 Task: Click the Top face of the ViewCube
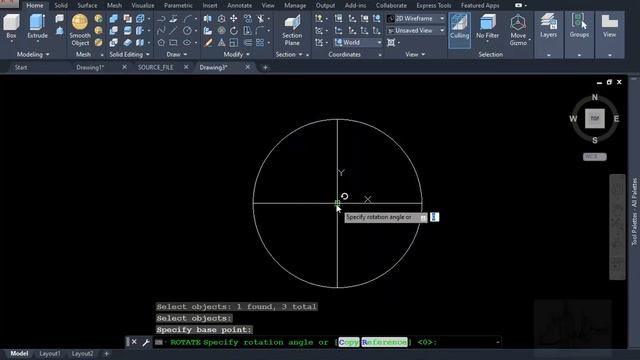pos(595,118)
